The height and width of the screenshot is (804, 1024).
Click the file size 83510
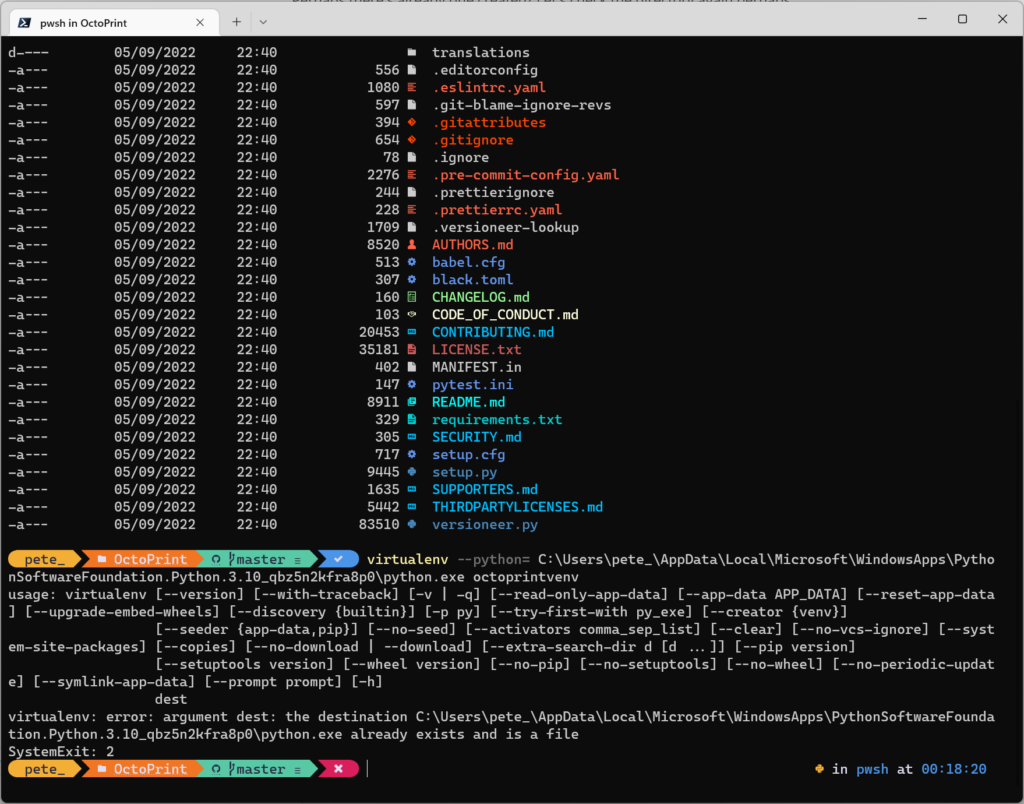click(379, 524)
